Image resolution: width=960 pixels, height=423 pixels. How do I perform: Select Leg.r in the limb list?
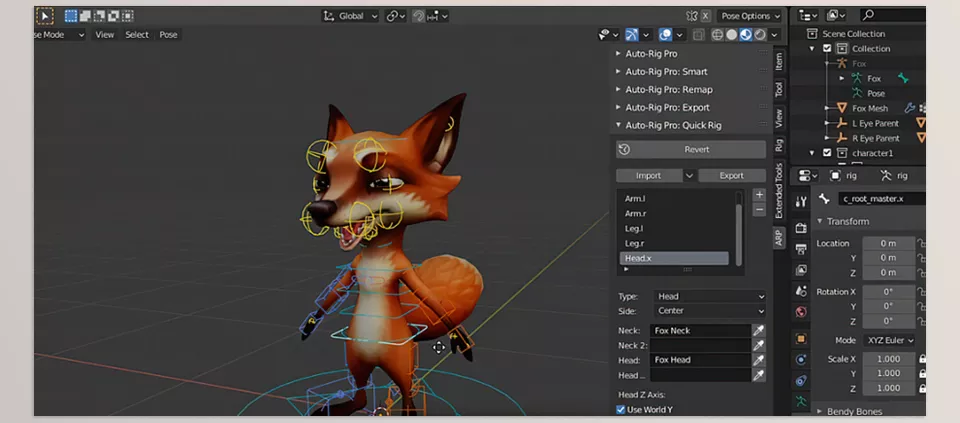pos(674,244)
